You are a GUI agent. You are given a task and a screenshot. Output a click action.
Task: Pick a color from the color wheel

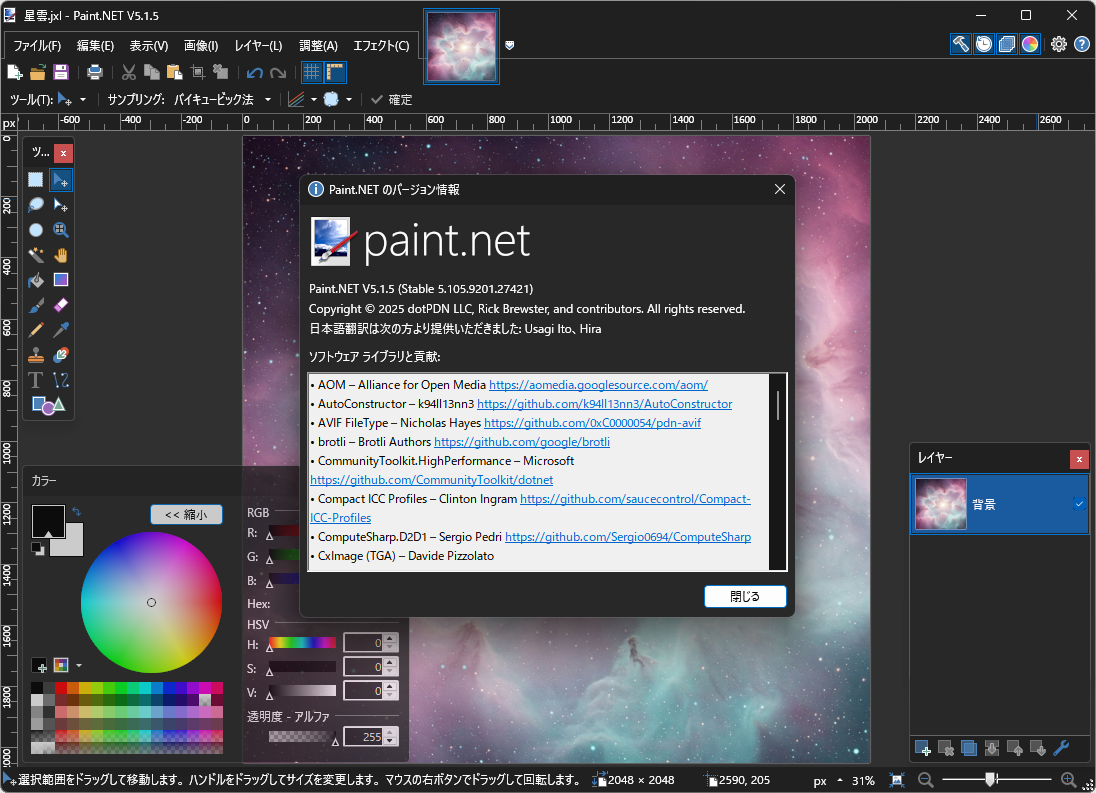(x=151, y=602)
